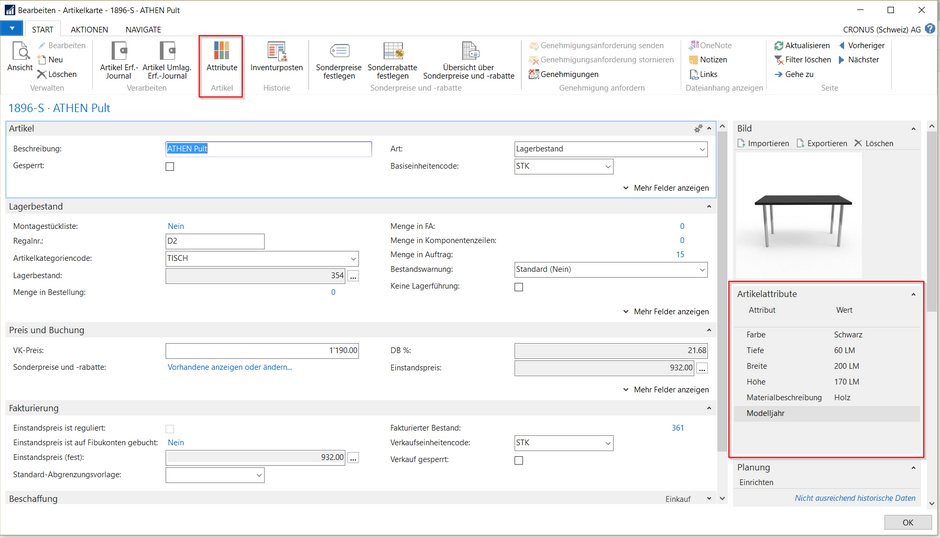Go to Vorheriger record
The height and width of the screenshot is (538, 940).
[861, 46]
